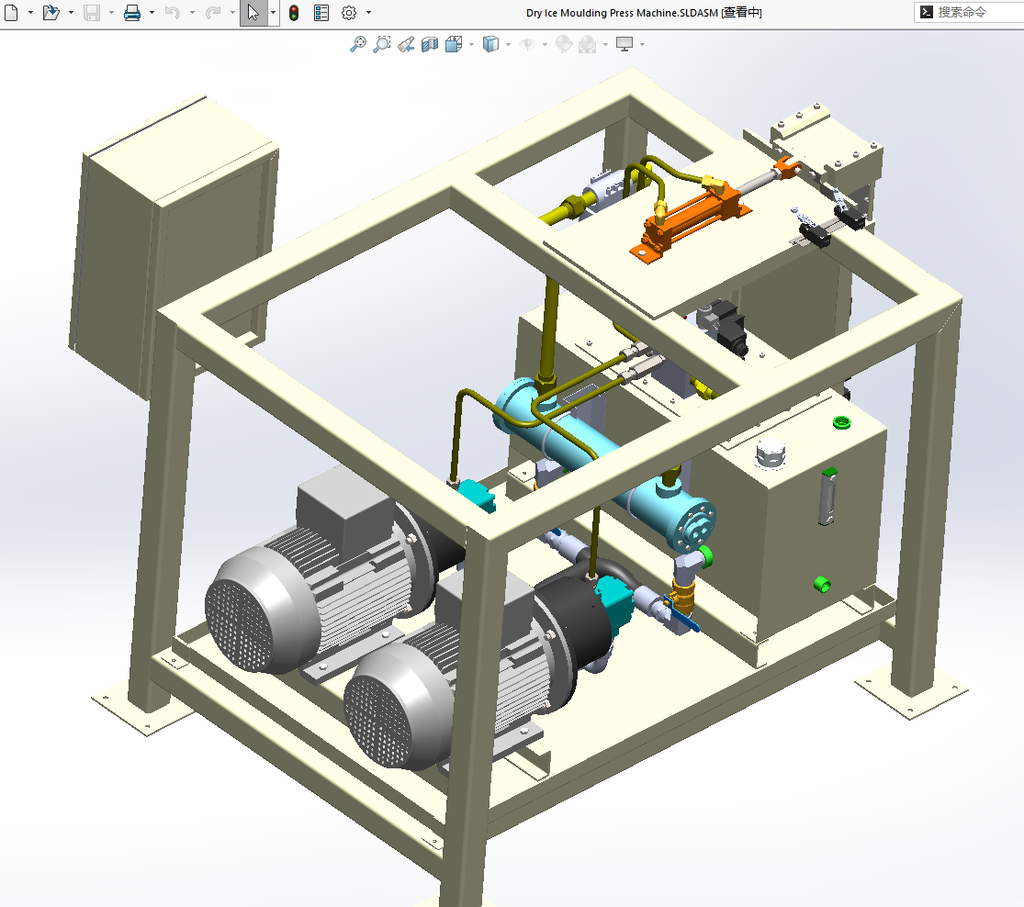Click the Apply Scene icon
This screenshot has height=907, width=1024.
click(588, 44)
